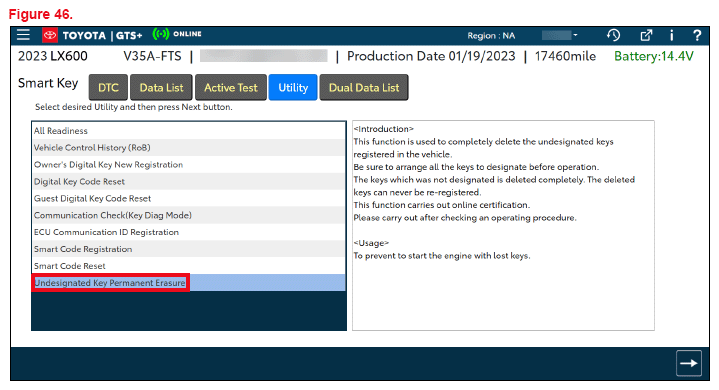This screenshot has width=719, height=390.
Task: Click the Smart Key system label
Action: pos(48,83)
